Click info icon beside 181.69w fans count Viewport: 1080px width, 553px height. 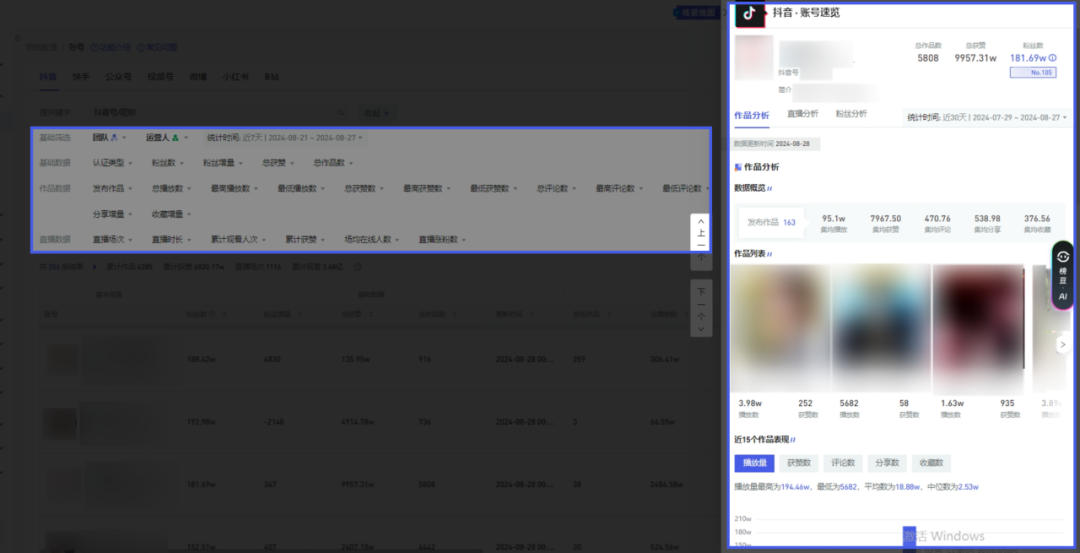point(1052,58)
